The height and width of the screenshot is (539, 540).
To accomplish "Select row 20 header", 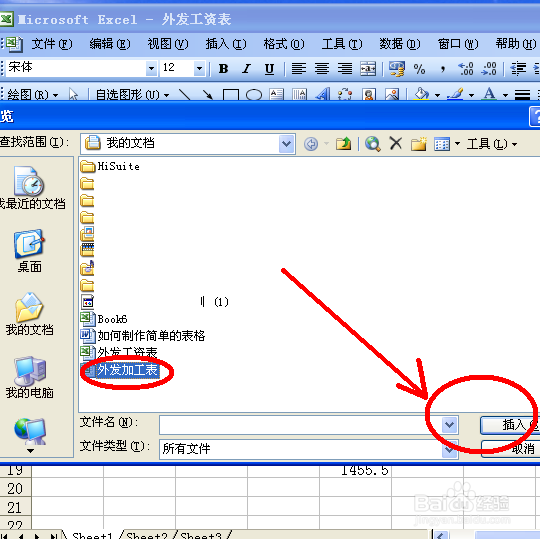I will click(x=15, y=488).
